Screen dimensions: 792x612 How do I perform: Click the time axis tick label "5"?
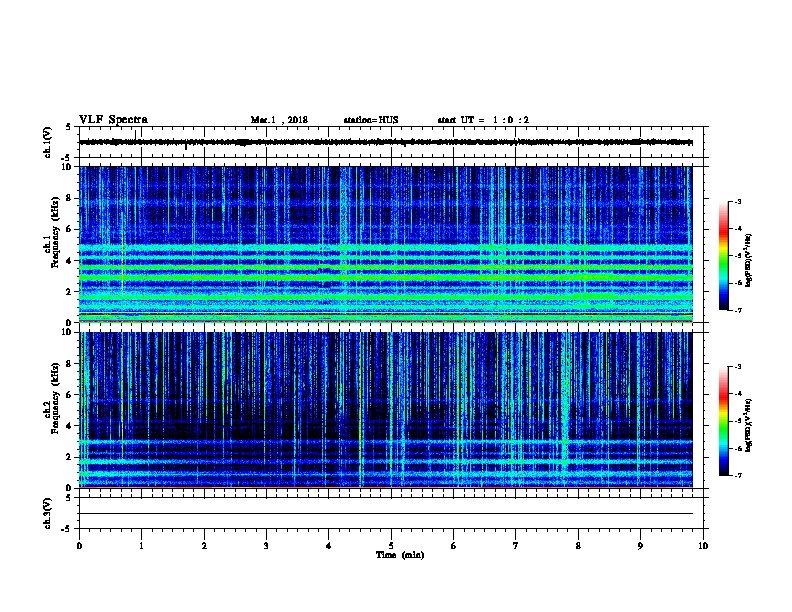pyautogui.click(x=391, y=546)
